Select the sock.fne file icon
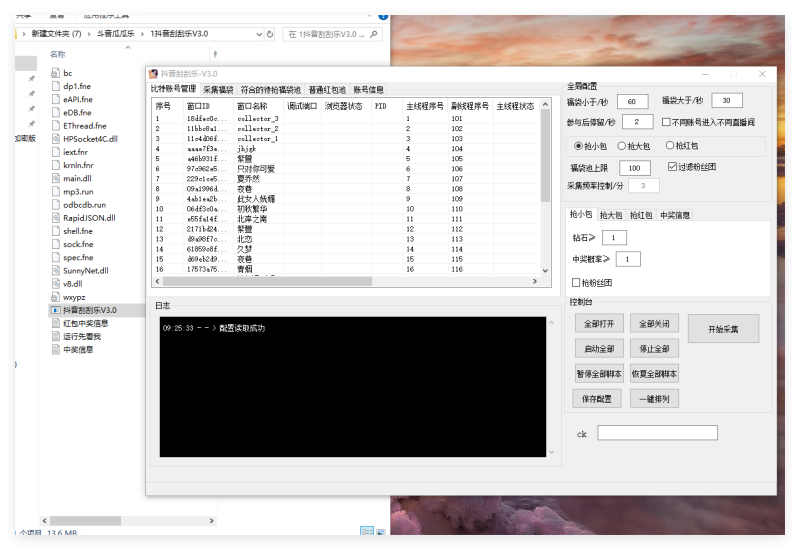The width and height of the screenshot is (800, 550). (56, 244)
